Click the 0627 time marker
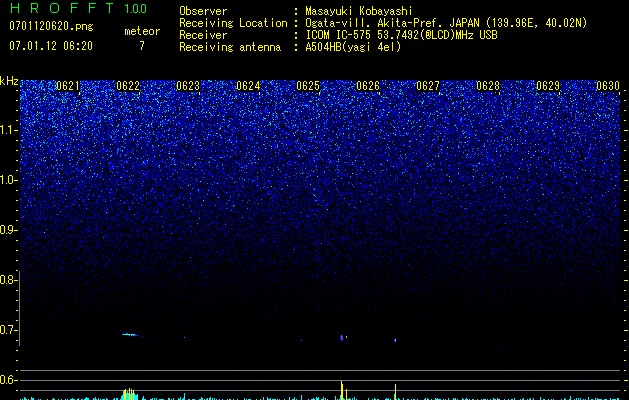Image resolution: width=629 pixels, height=400 pixels. click(428, 86)
